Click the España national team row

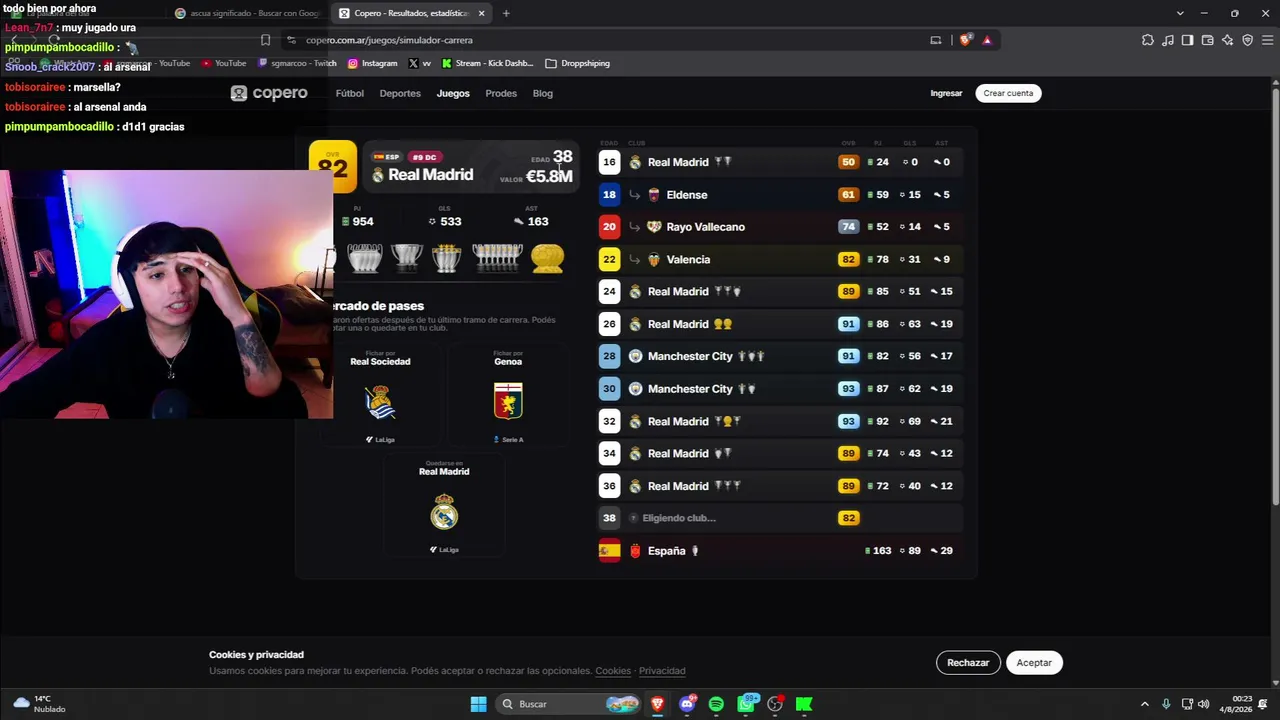(780, 551)
